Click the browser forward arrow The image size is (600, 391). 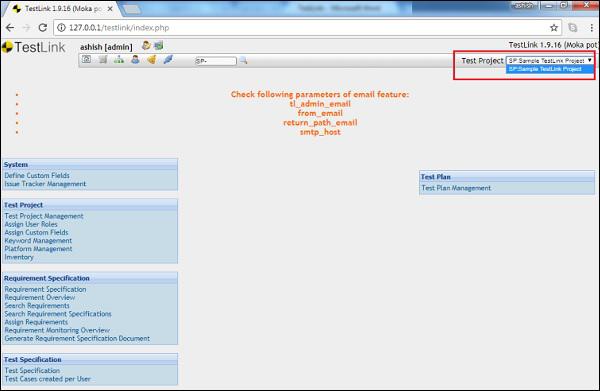26,28
